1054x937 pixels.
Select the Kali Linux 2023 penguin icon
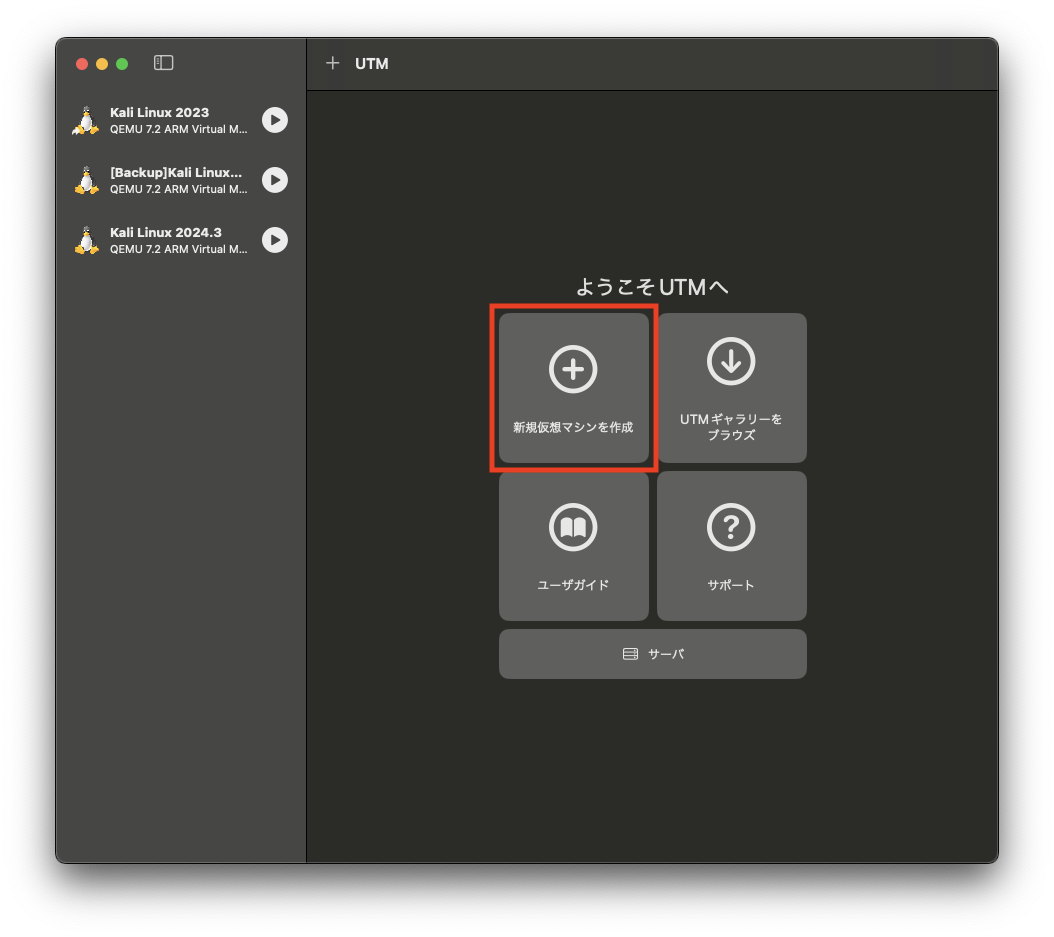tap(86, 121)
